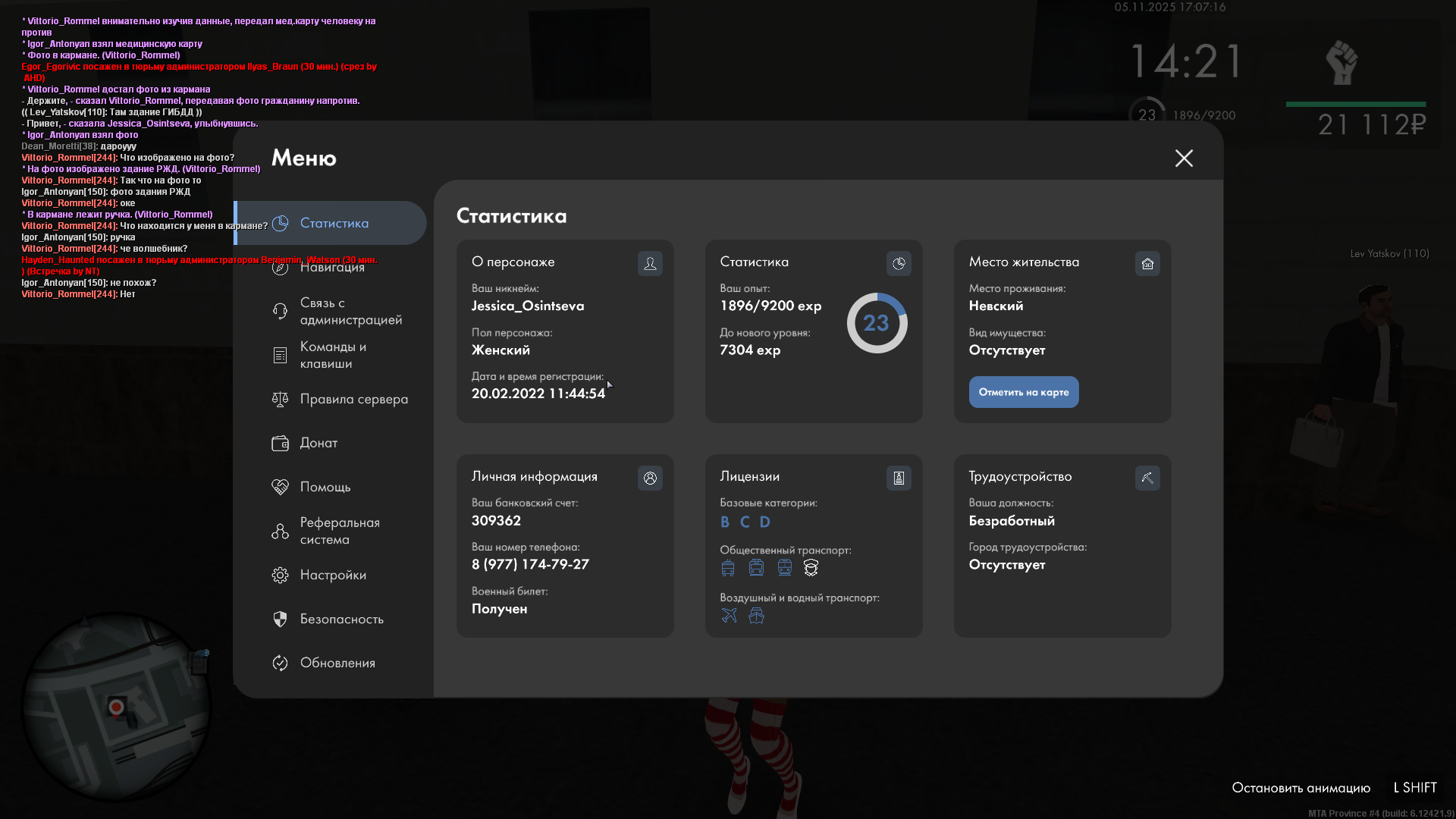Open Безопасность section
Viewport: 1456px width, 819px height.
(341, 619)
